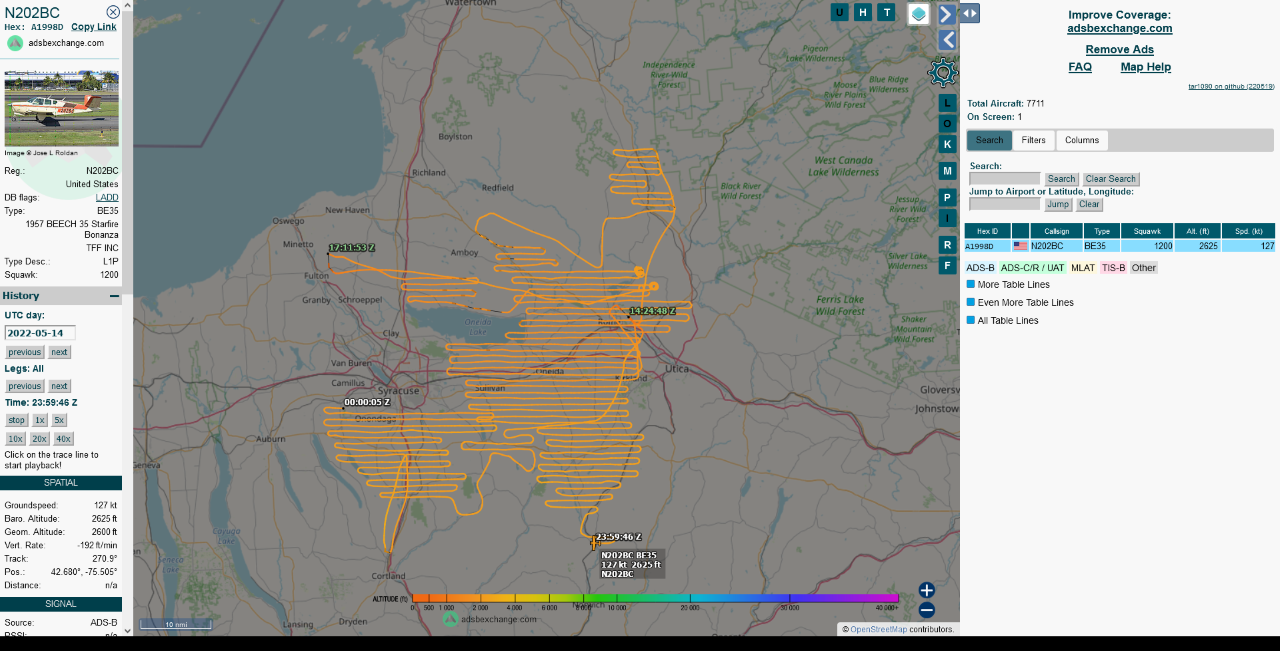Viewport: 1280px width, 651px height.
Task: Toggle ADS-B source filter label
Action: (980, 268)
